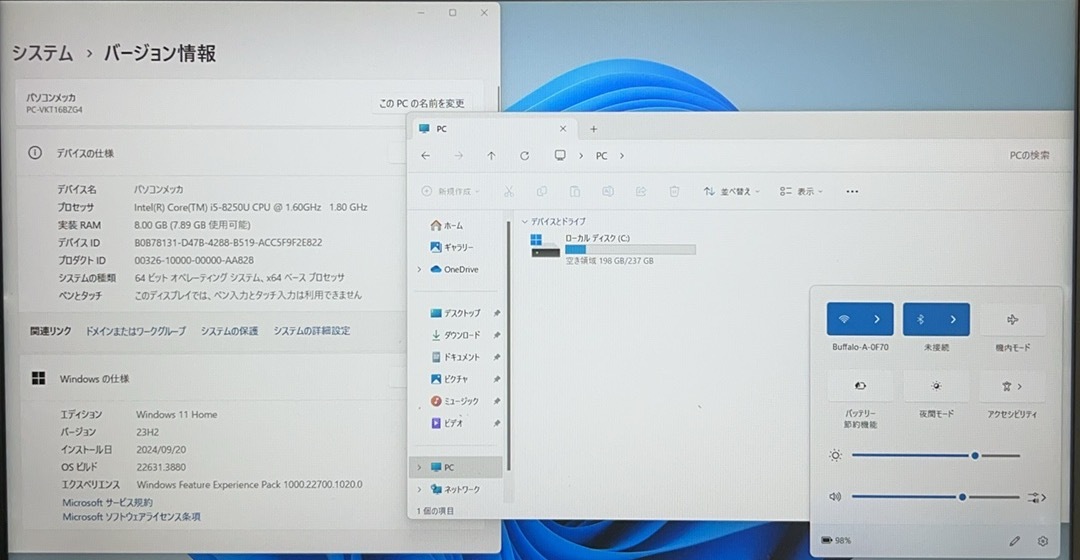Adjust the volume slider
Screen dimensions: 1080x560
coord(935,497)
